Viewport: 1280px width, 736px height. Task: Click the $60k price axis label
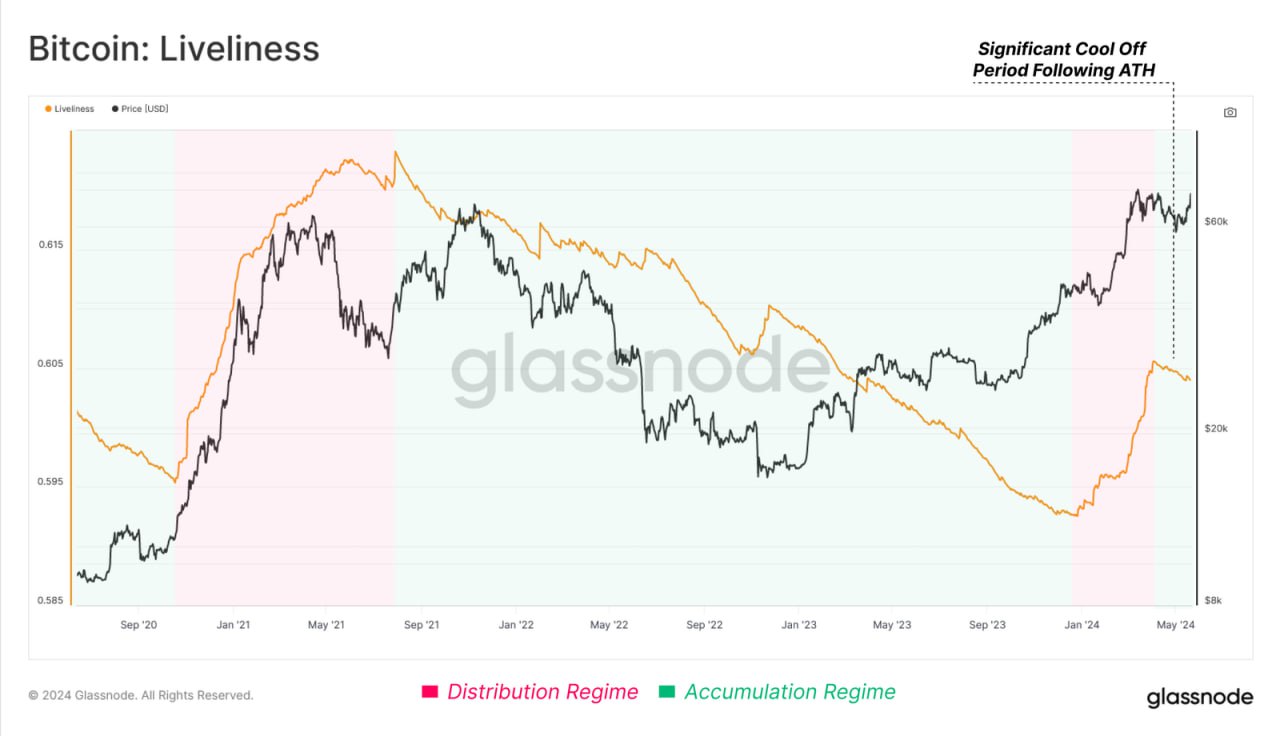pos(1216,221)
